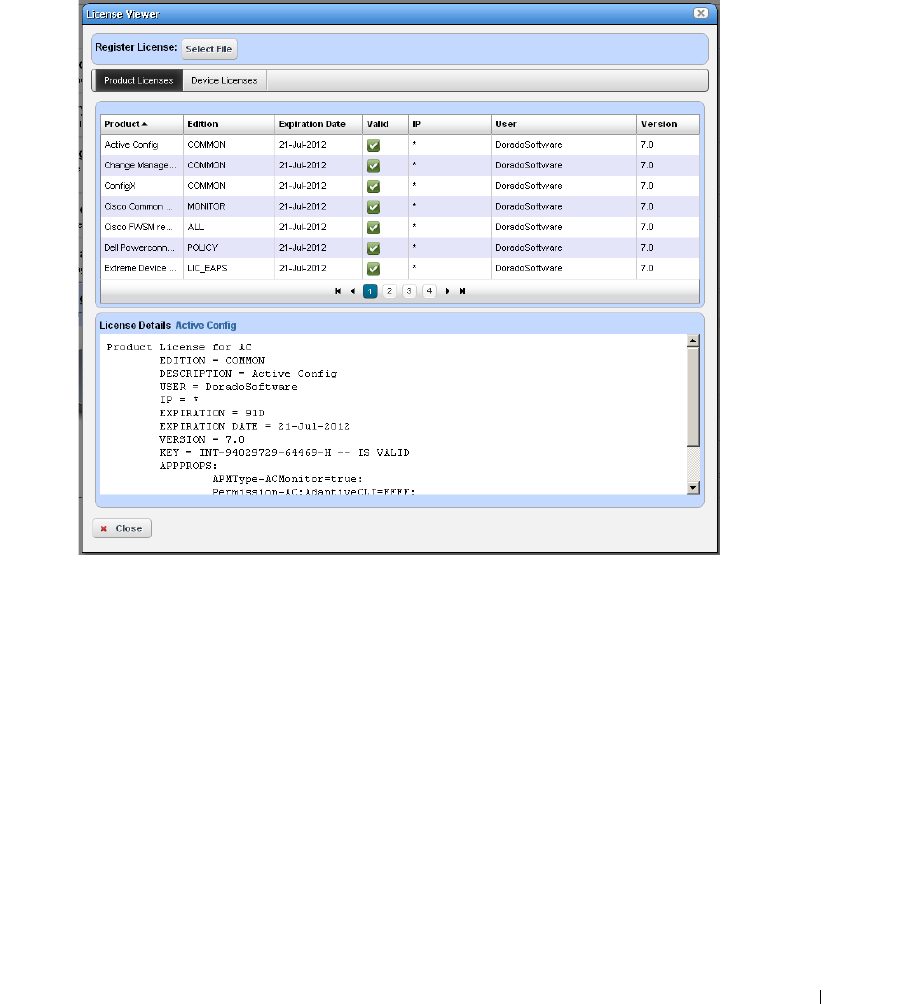Go to next page of licenses
The image size is (900, 1004).
click(x=447, y=291)
